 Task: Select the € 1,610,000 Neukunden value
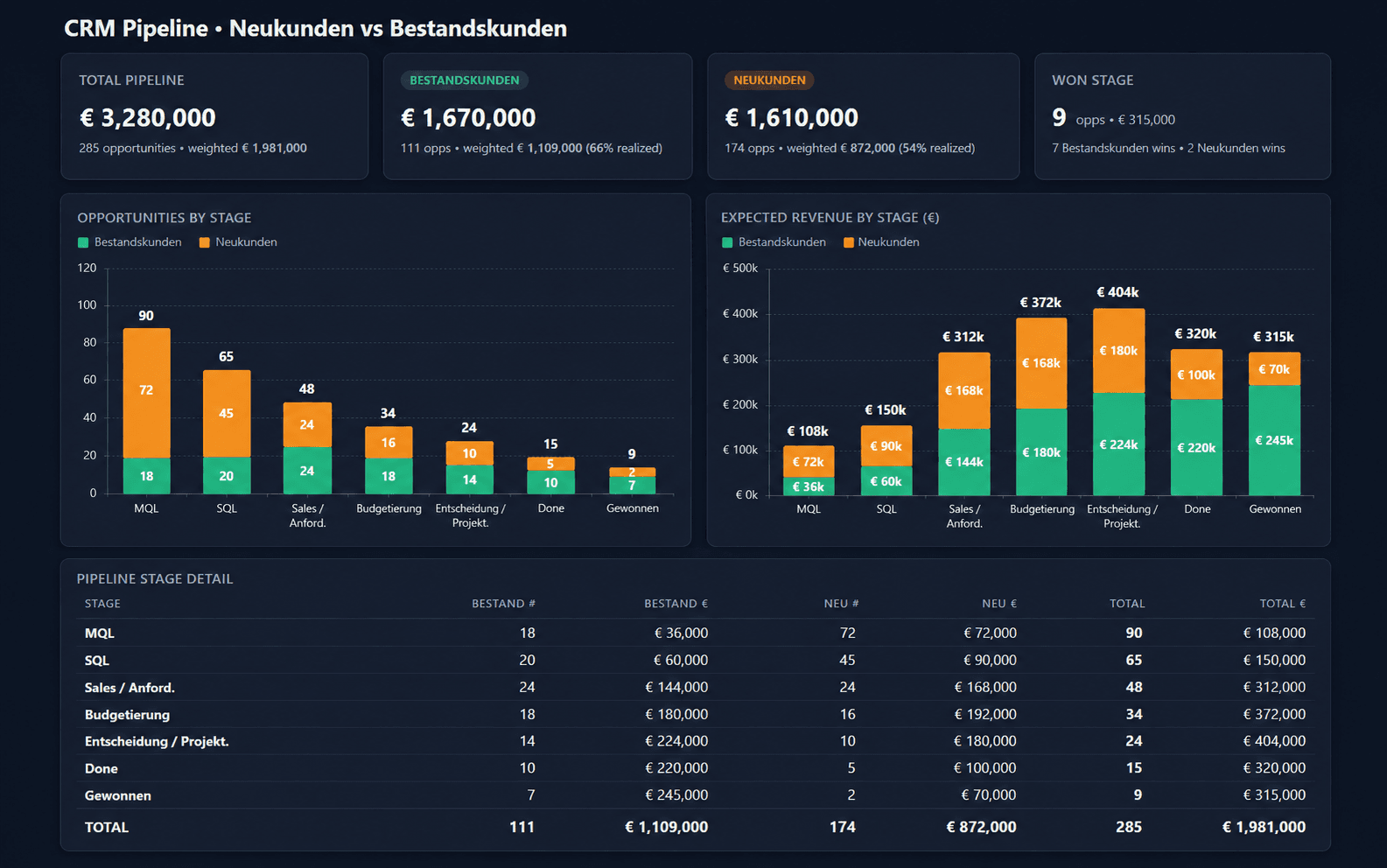[791, 118]
